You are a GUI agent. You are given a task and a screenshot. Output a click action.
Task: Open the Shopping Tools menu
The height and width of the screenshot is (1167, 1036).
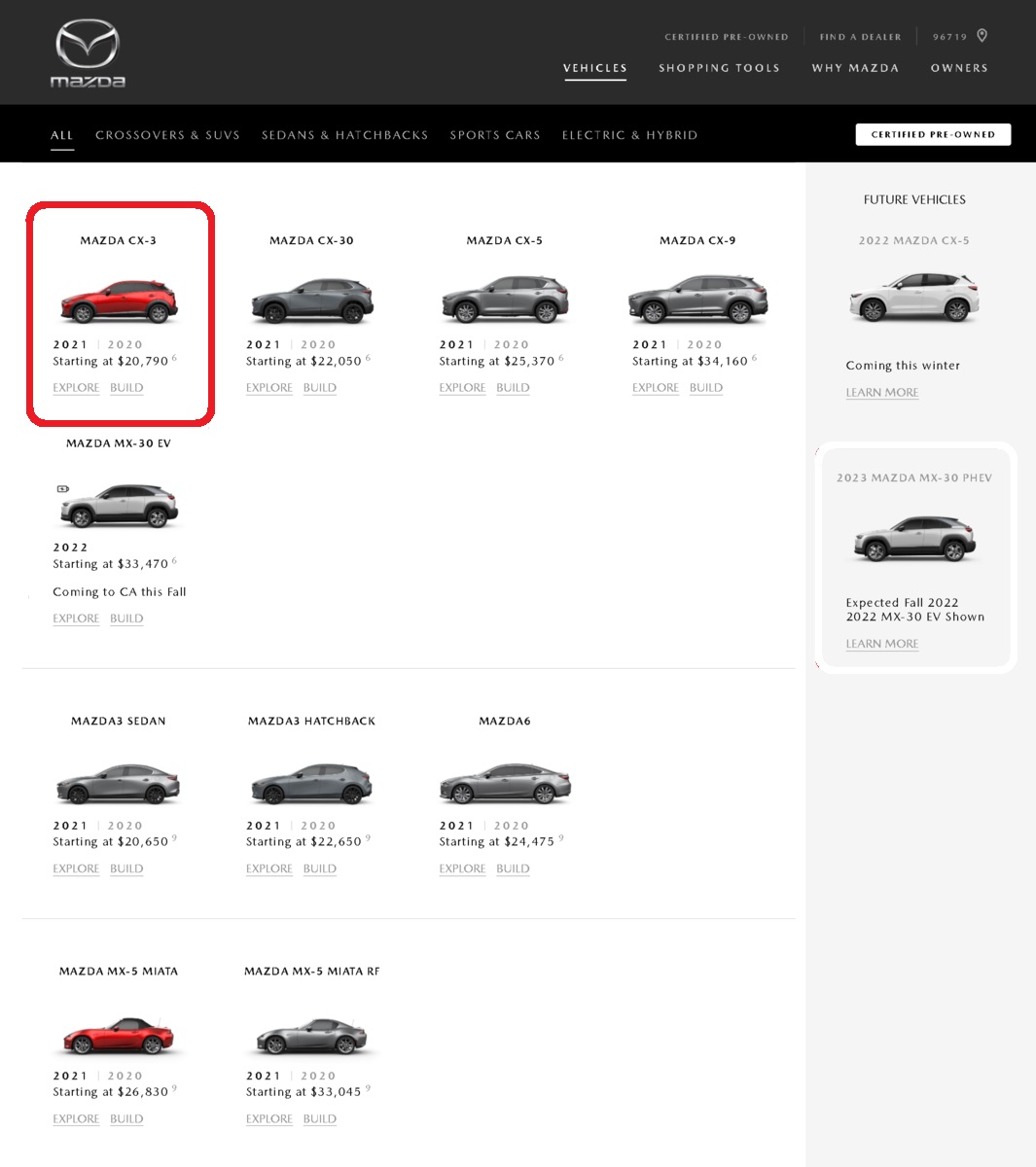(x=719, y=68)
